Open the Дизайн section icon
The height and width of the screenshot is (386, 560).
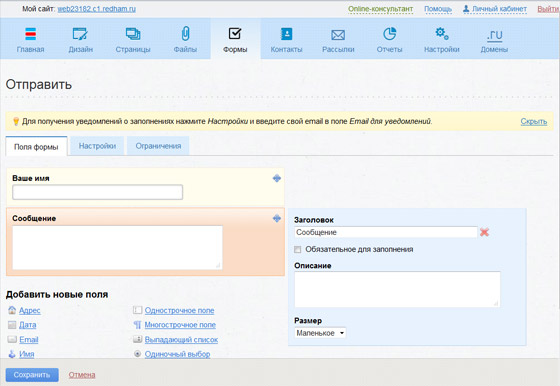pos(80,34)
